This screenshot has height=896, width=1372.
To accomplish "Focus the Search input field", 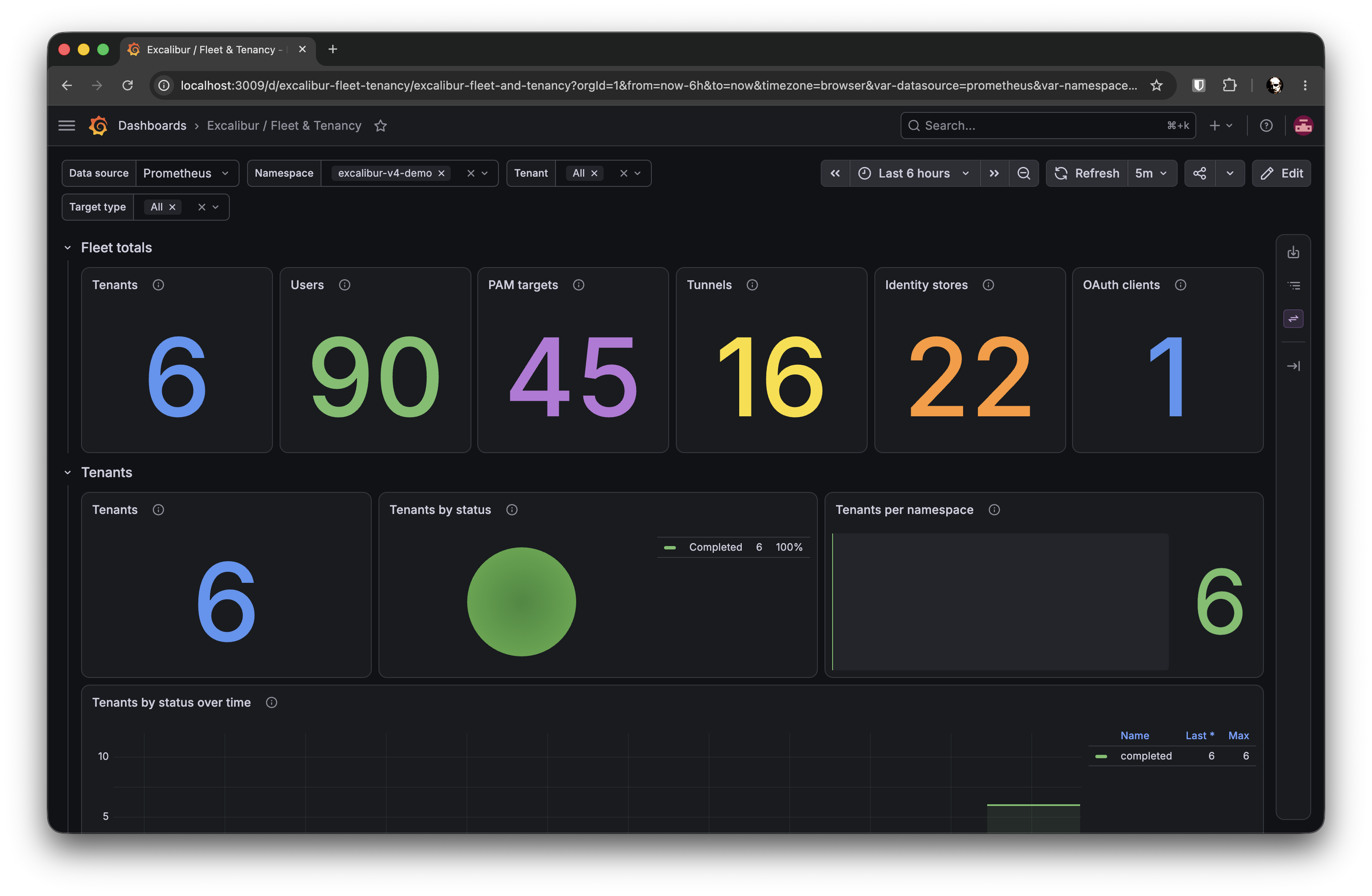I will [x=1048, y=125].
